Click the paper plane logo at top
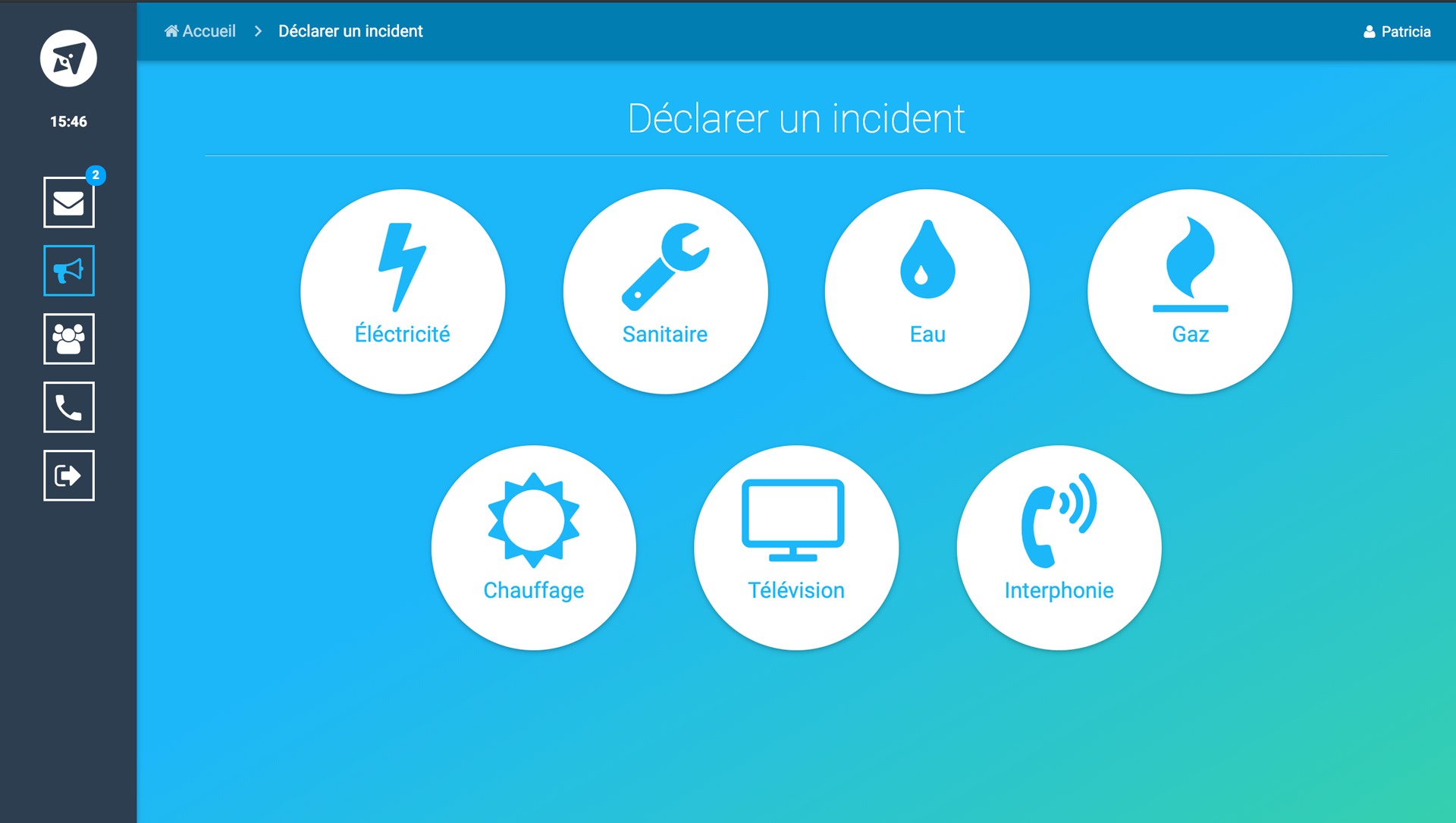 coord(68,58)
